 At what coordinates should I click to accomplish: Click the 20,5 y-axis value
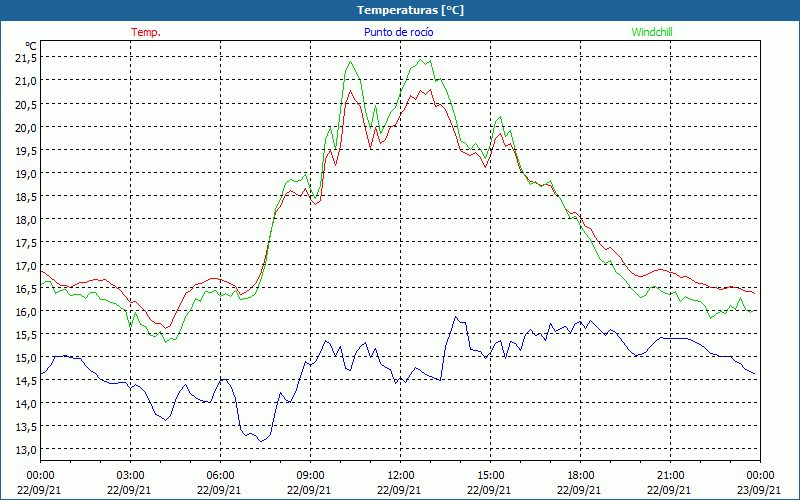point(26,104)
